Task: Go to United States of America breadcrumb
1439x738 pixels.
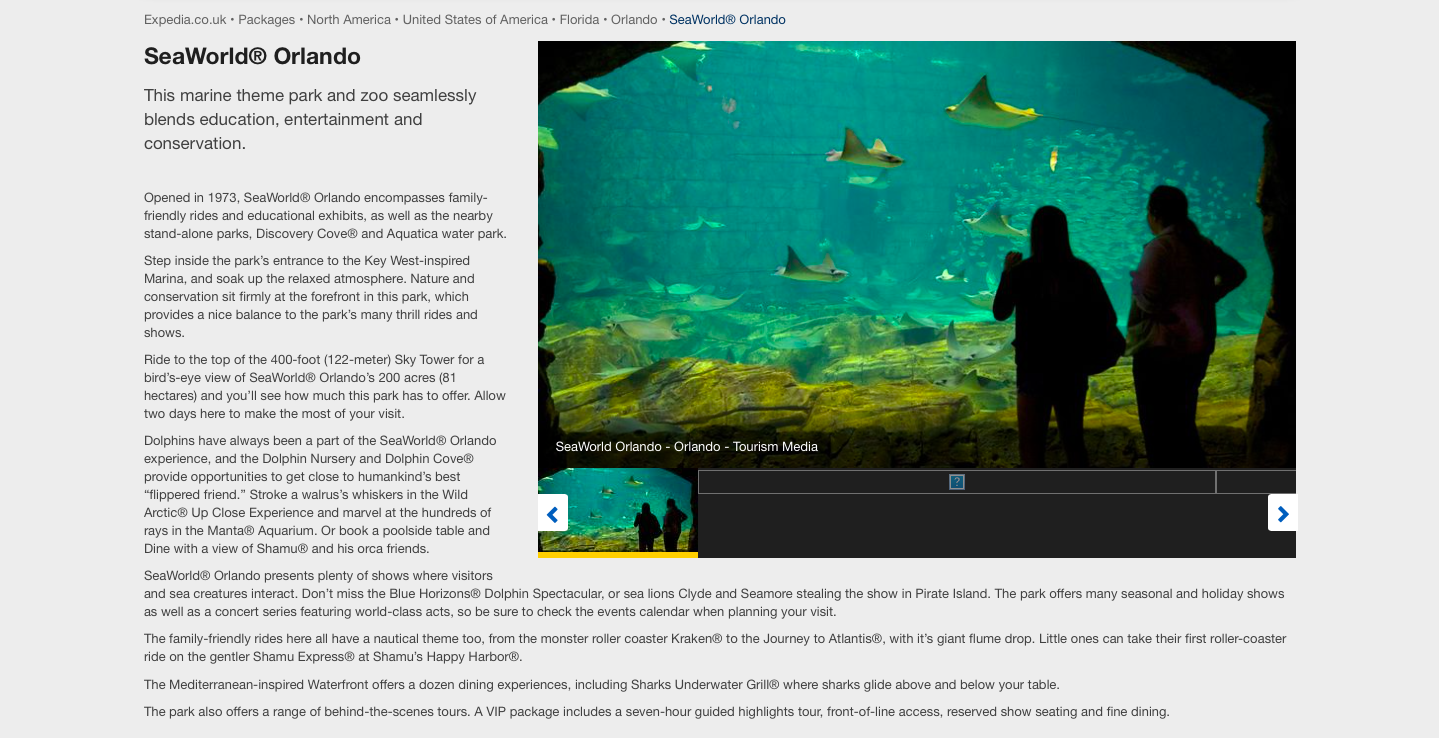Action: [475, 20]
